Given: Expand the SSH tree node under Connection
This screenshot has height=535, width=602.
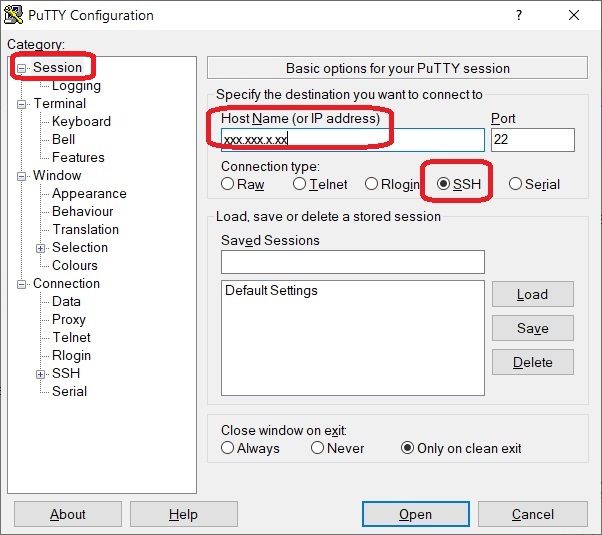Looking at the screenshot, I should [x=40, y=374].
